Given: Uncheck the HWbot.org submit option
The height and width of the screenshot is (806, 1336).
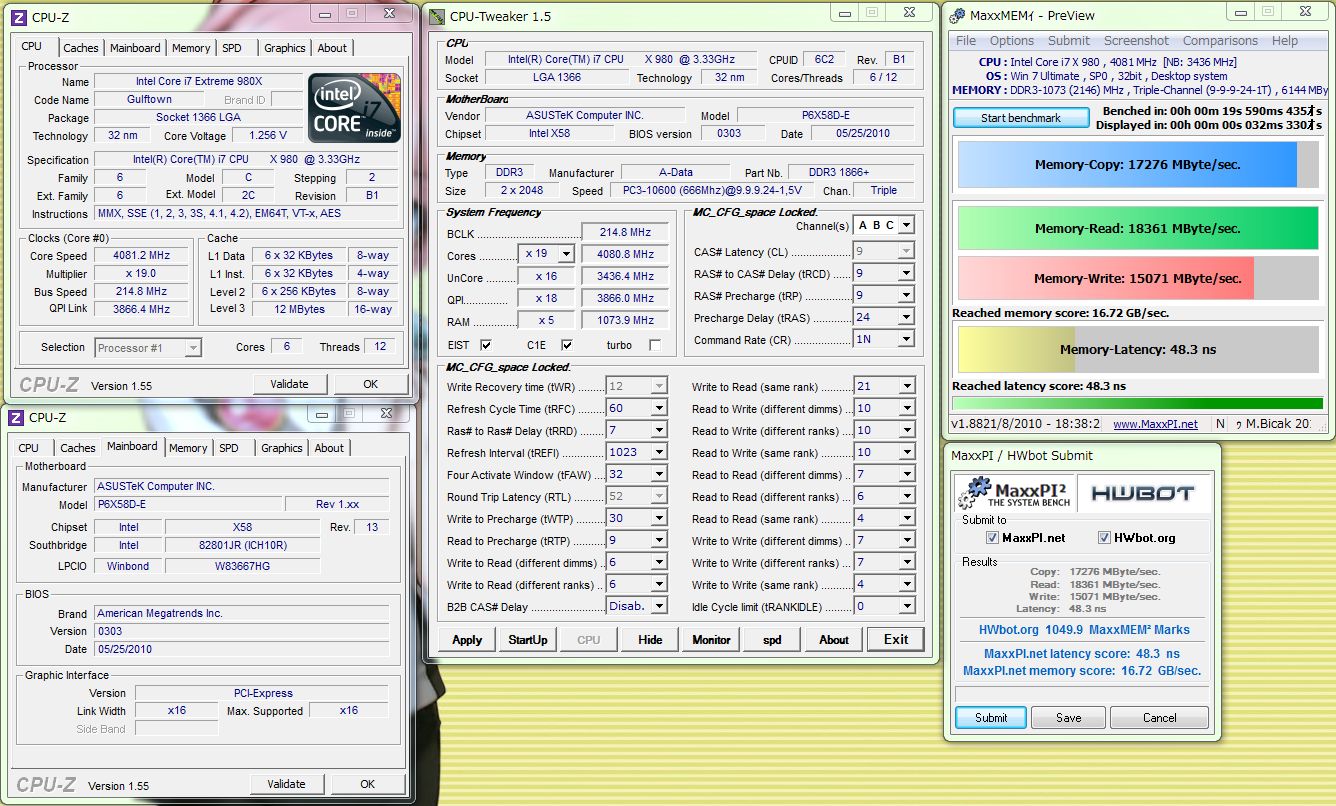Looking at the screenshot, I should pos(1105,538).
